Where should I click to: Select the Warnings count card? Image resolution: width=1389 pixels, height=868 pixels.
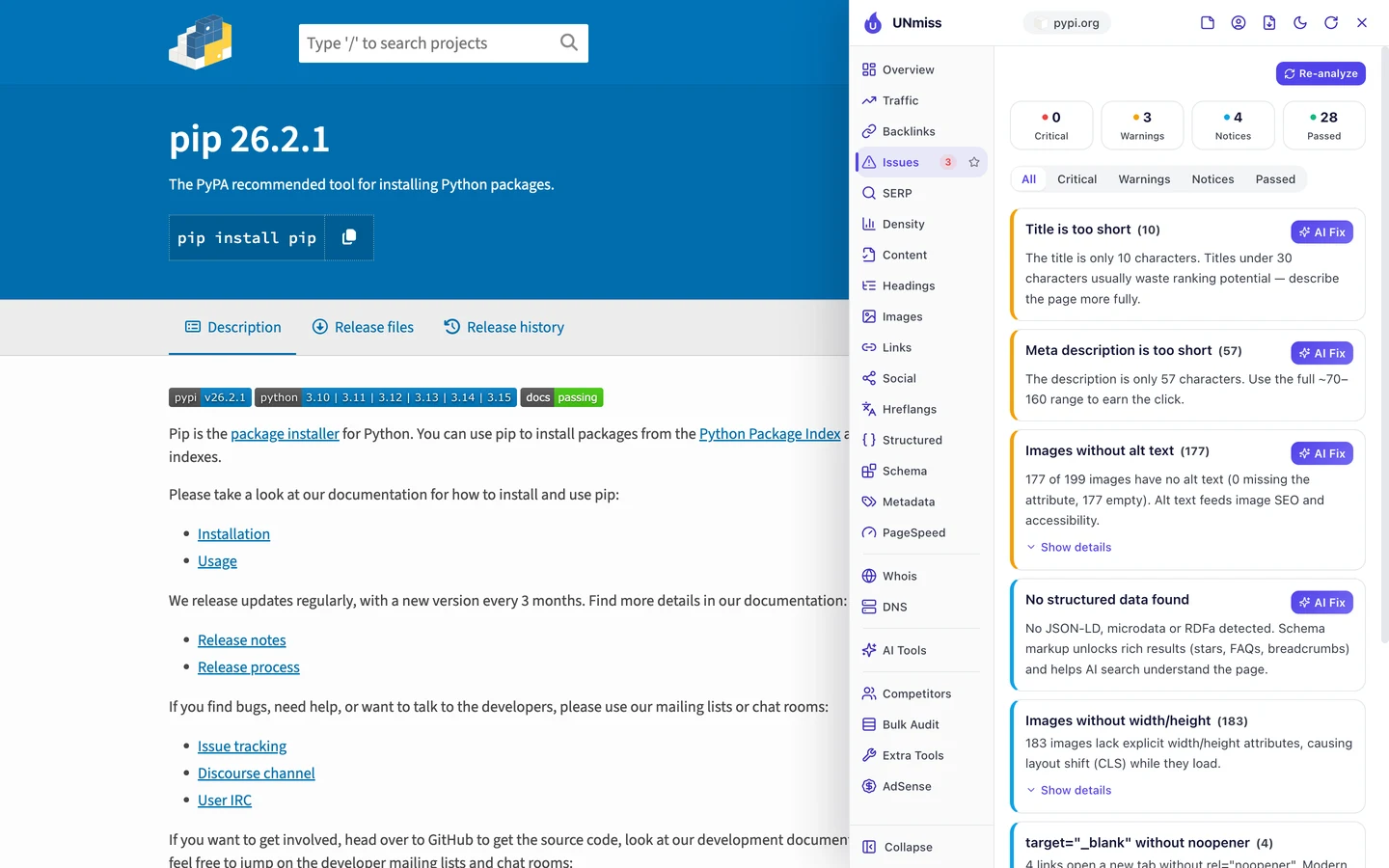point(1142,125)
